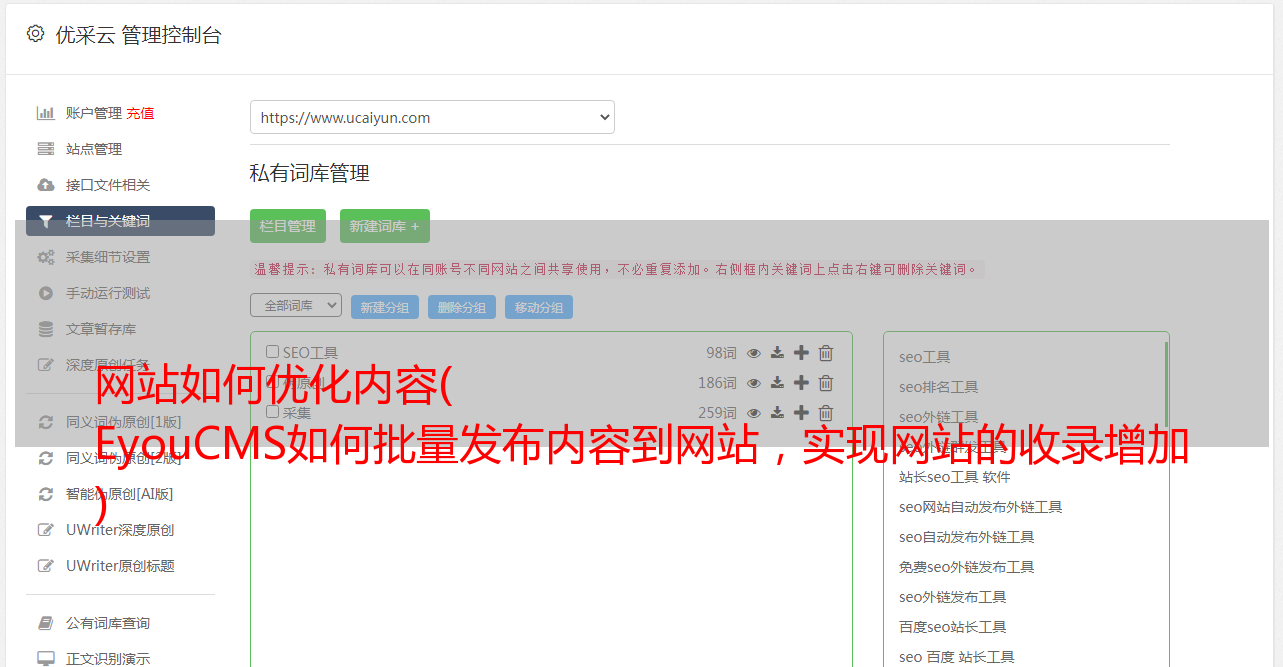Click the 删除分组 button
1283x667 pixels.
coord(462,307)
